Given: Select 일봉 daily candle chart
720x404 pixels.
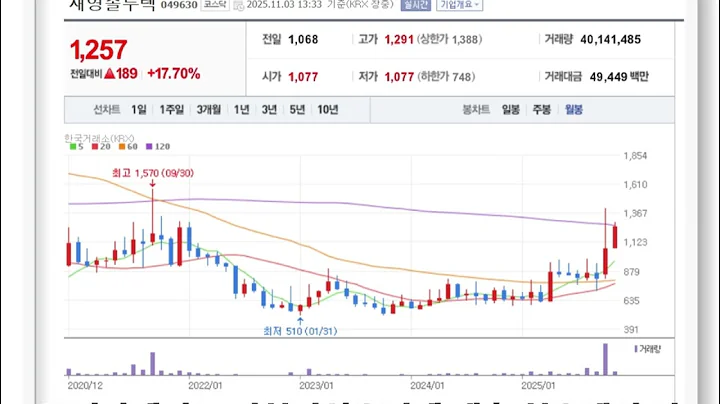Looking at the screenshot, I should point(511,110).
